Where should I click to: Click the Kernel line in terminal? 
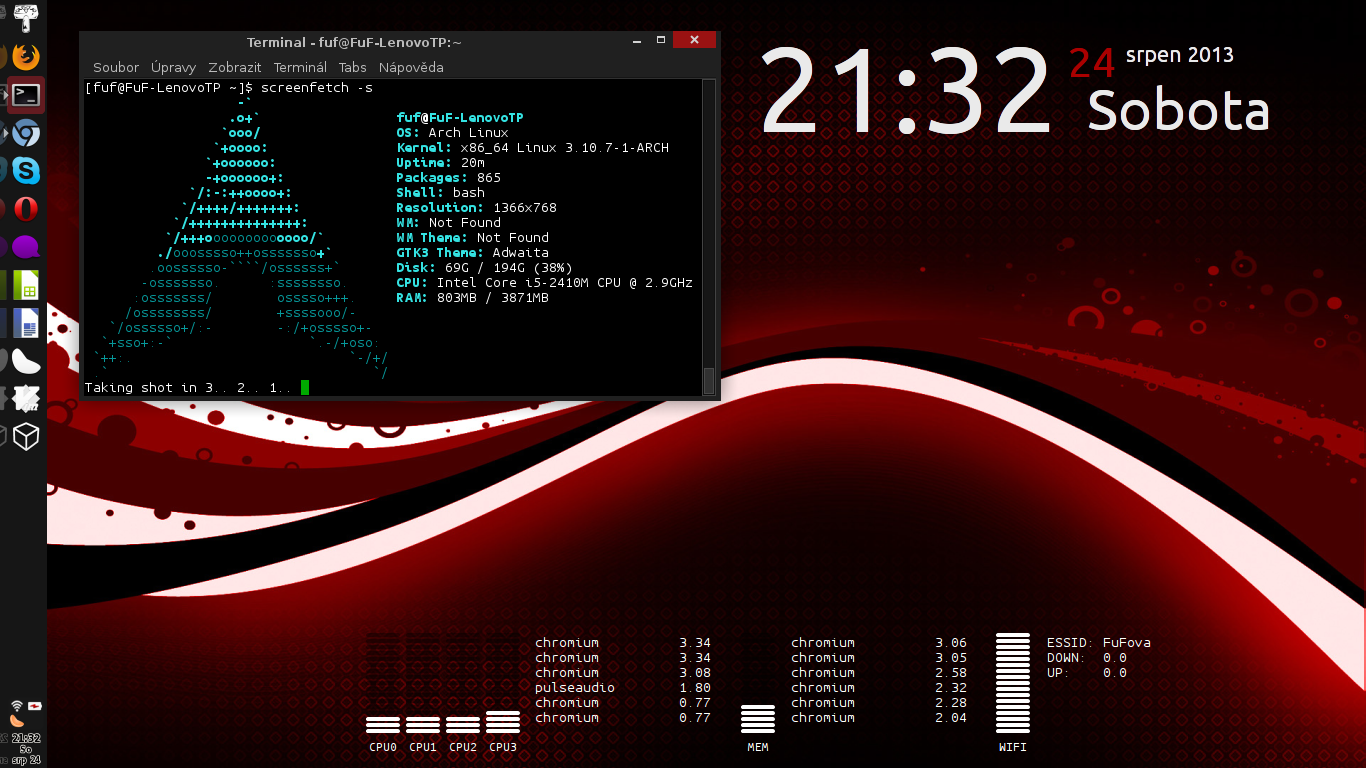(x=533, y=148)
